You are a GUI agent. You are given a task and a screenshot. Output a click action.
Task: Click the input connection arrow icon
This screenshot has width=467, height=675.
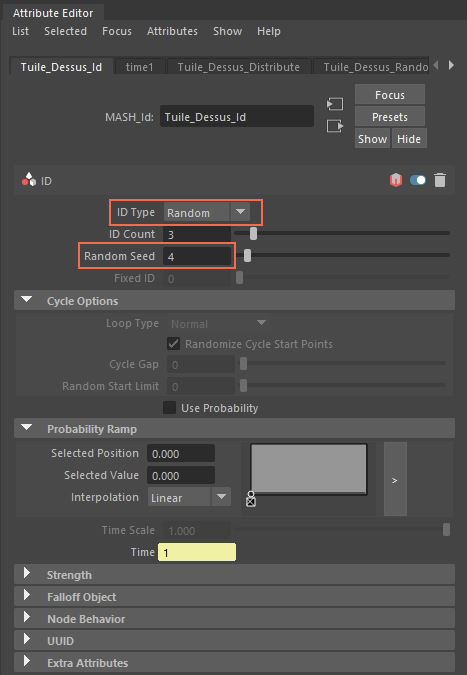pyautogui.click(x=334, y=104)
